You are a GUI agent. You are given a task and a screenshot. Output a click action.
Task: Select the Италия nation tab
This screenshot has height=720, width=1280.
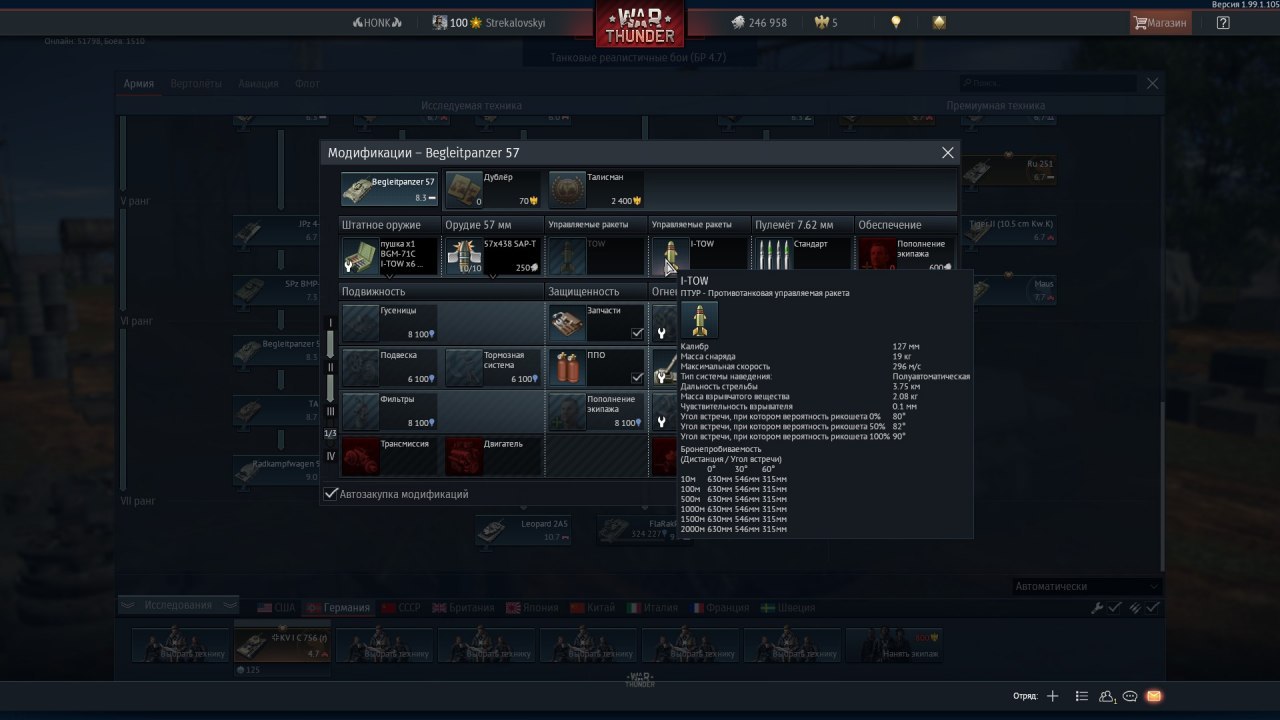pos(652,608)
